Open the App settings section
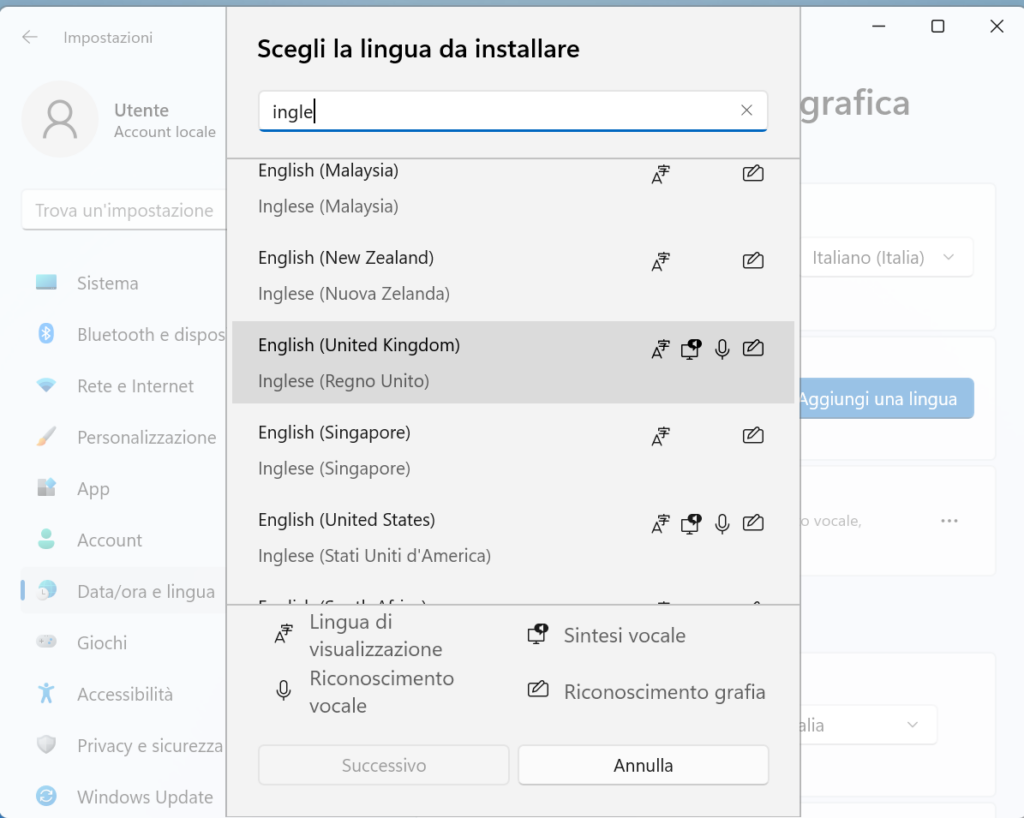 [x=93, y=489]
